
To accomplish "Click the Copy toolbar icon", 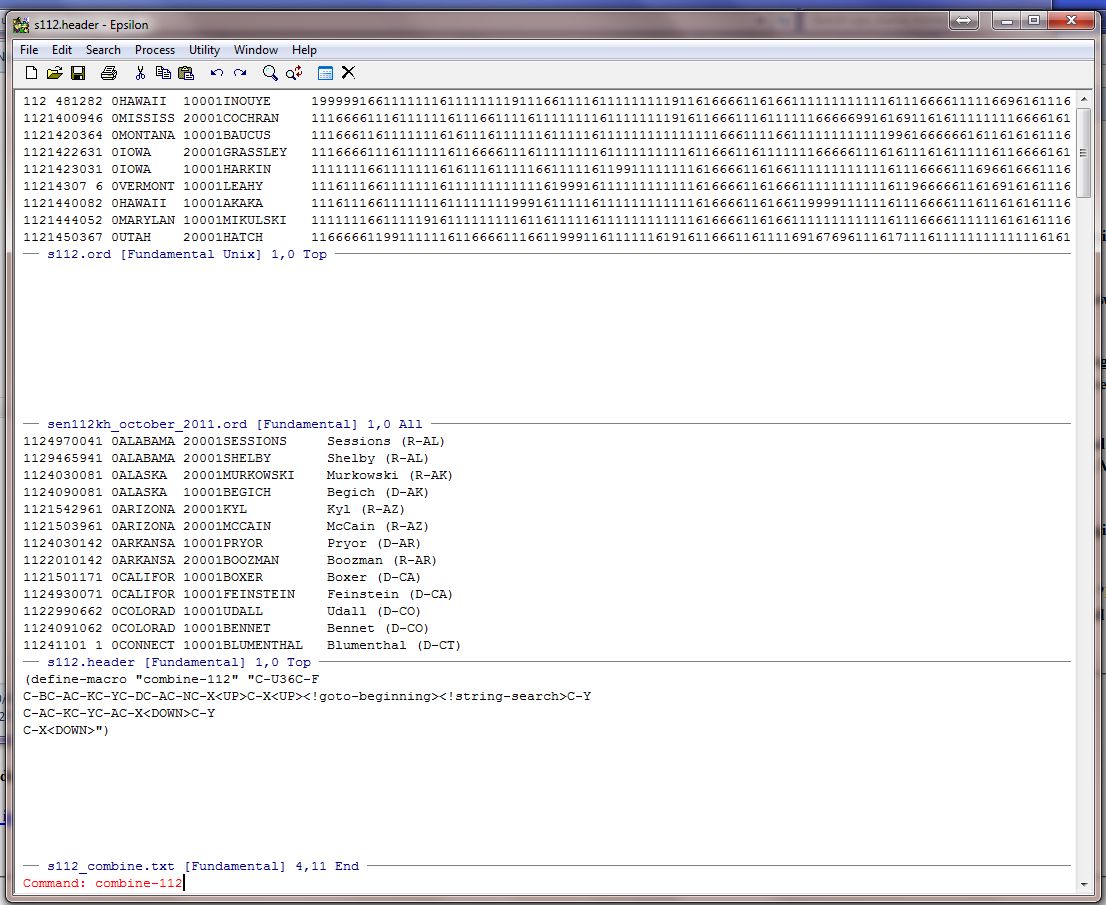I will pyautogui.click(x=163, y=73).
